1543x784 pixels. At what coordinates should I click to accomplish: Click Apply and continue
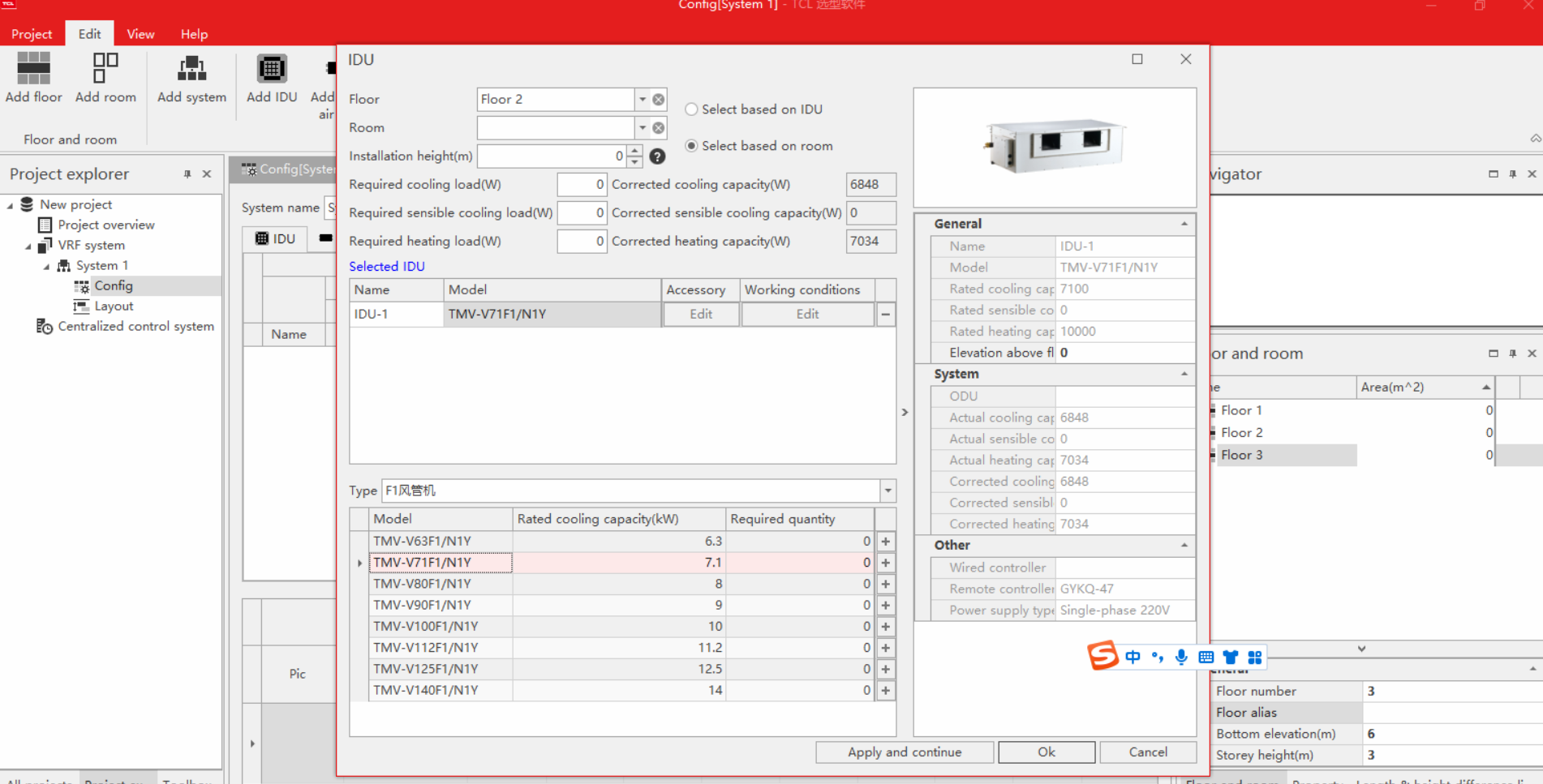(905, 752)
